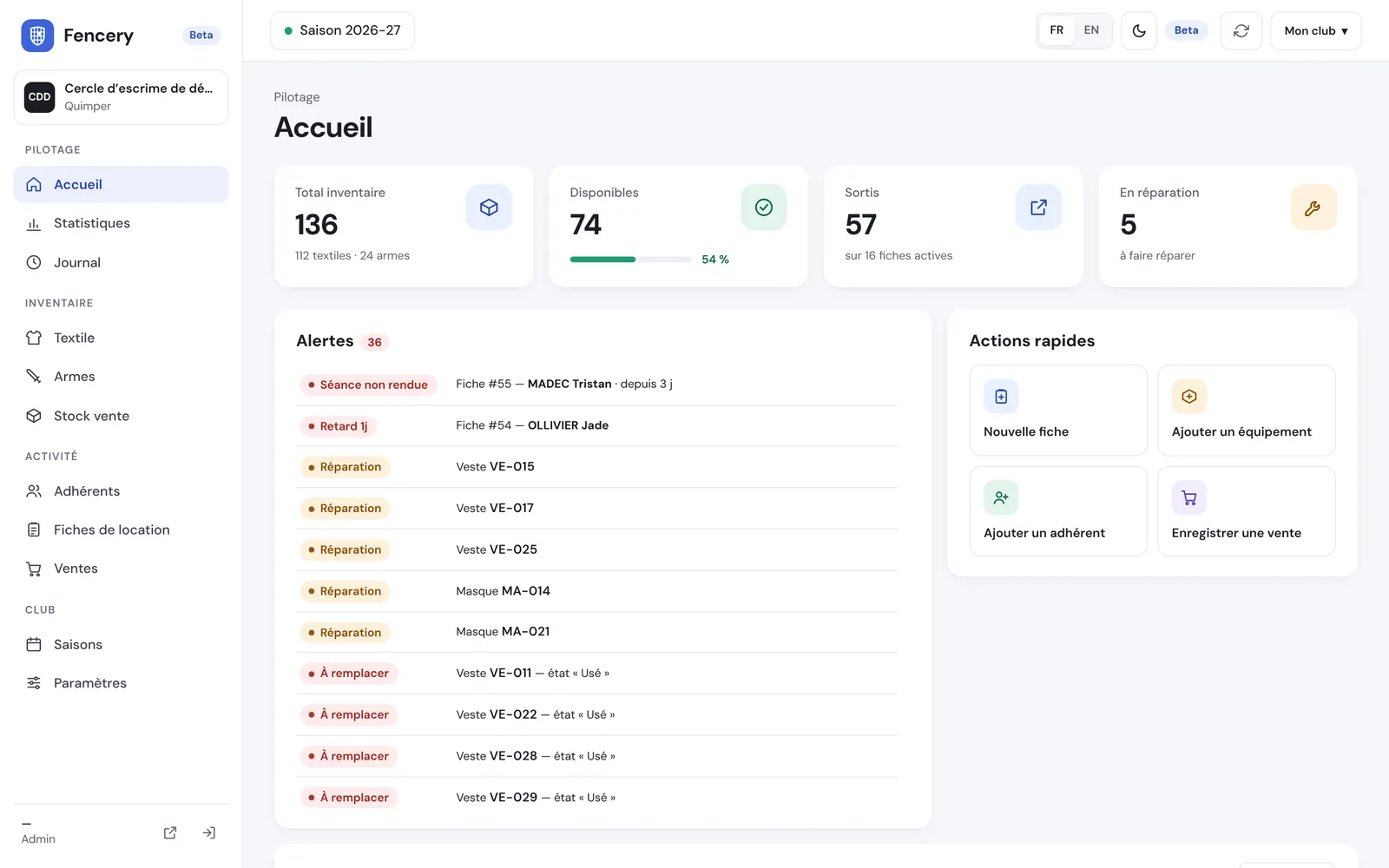The height and width of the screenshot is (868, 1389).
Task: Click the sword icon beside Armes
Action: coord(34,377)
